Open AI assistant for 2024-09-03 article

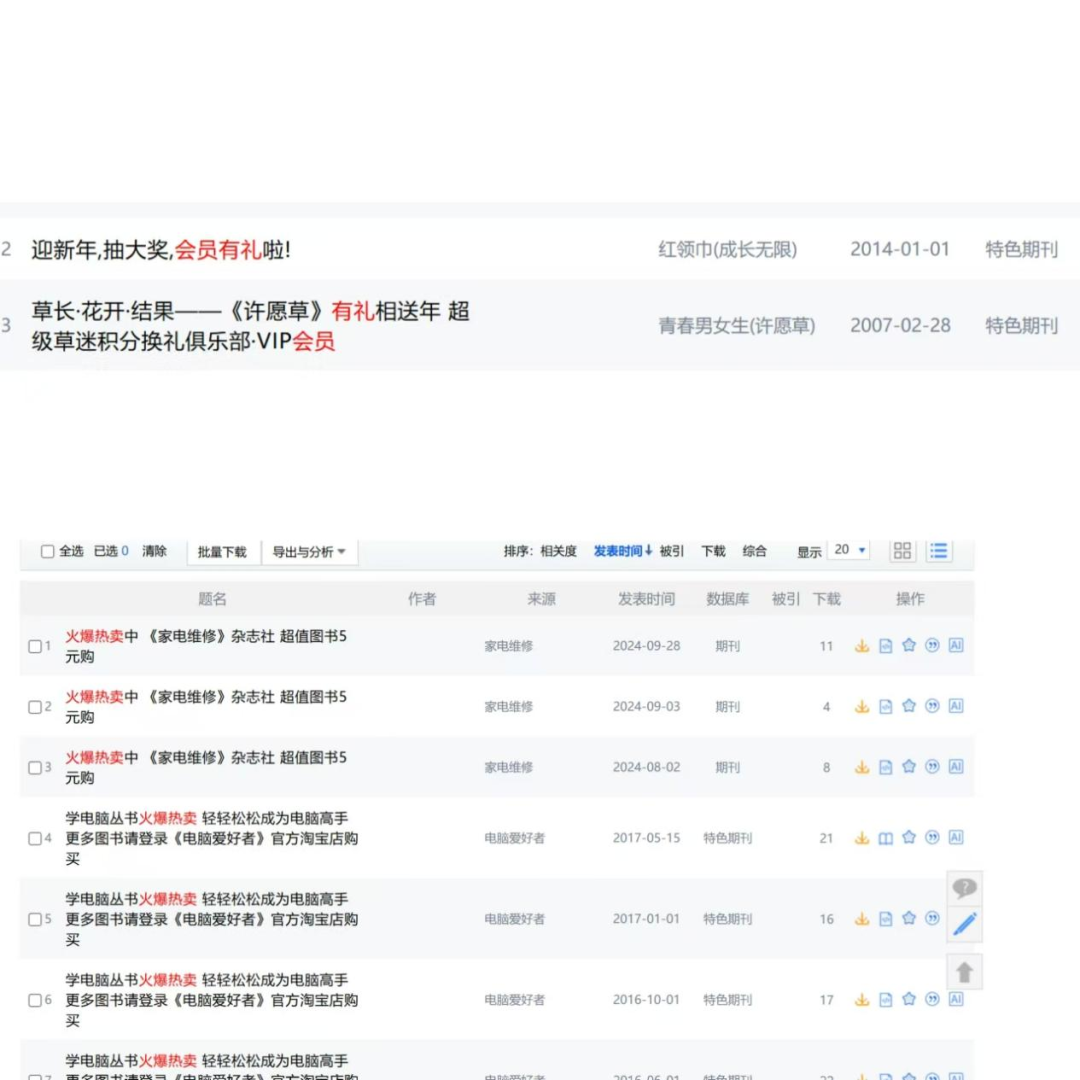click(x=956, y=706)
